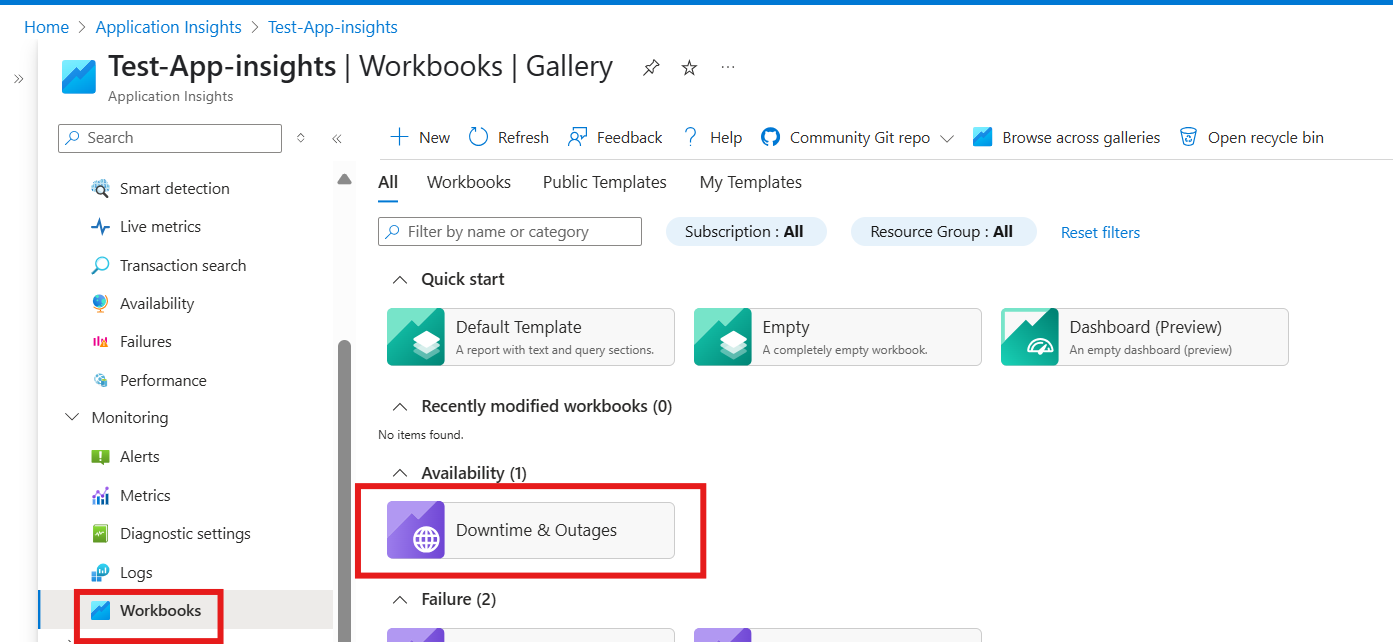Screen dimensions: 1393x644
Task: Click "Metrics" label under Monitoring
Action: coord(145,496)
